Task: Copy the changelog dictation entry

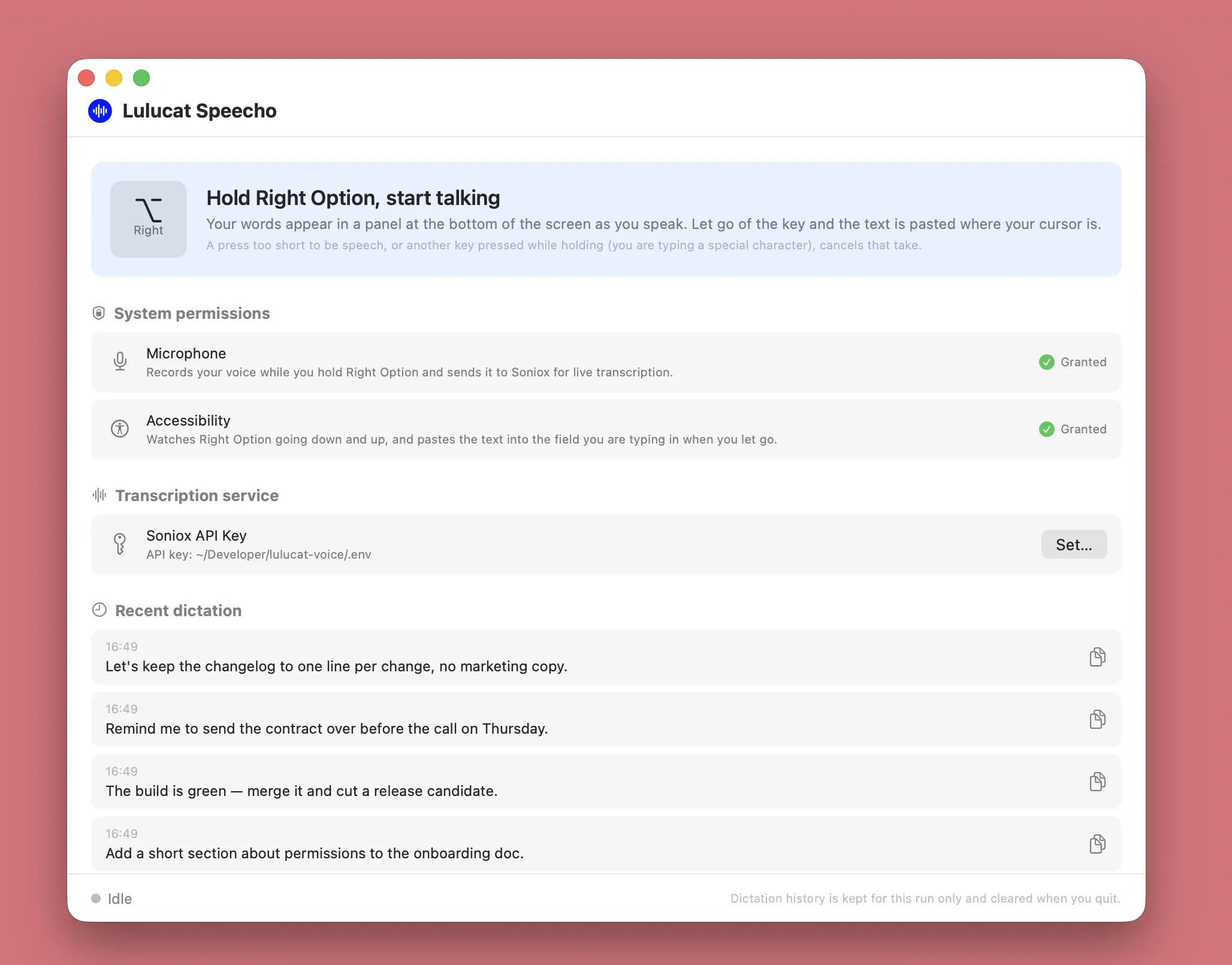Action: point(1097,657)
